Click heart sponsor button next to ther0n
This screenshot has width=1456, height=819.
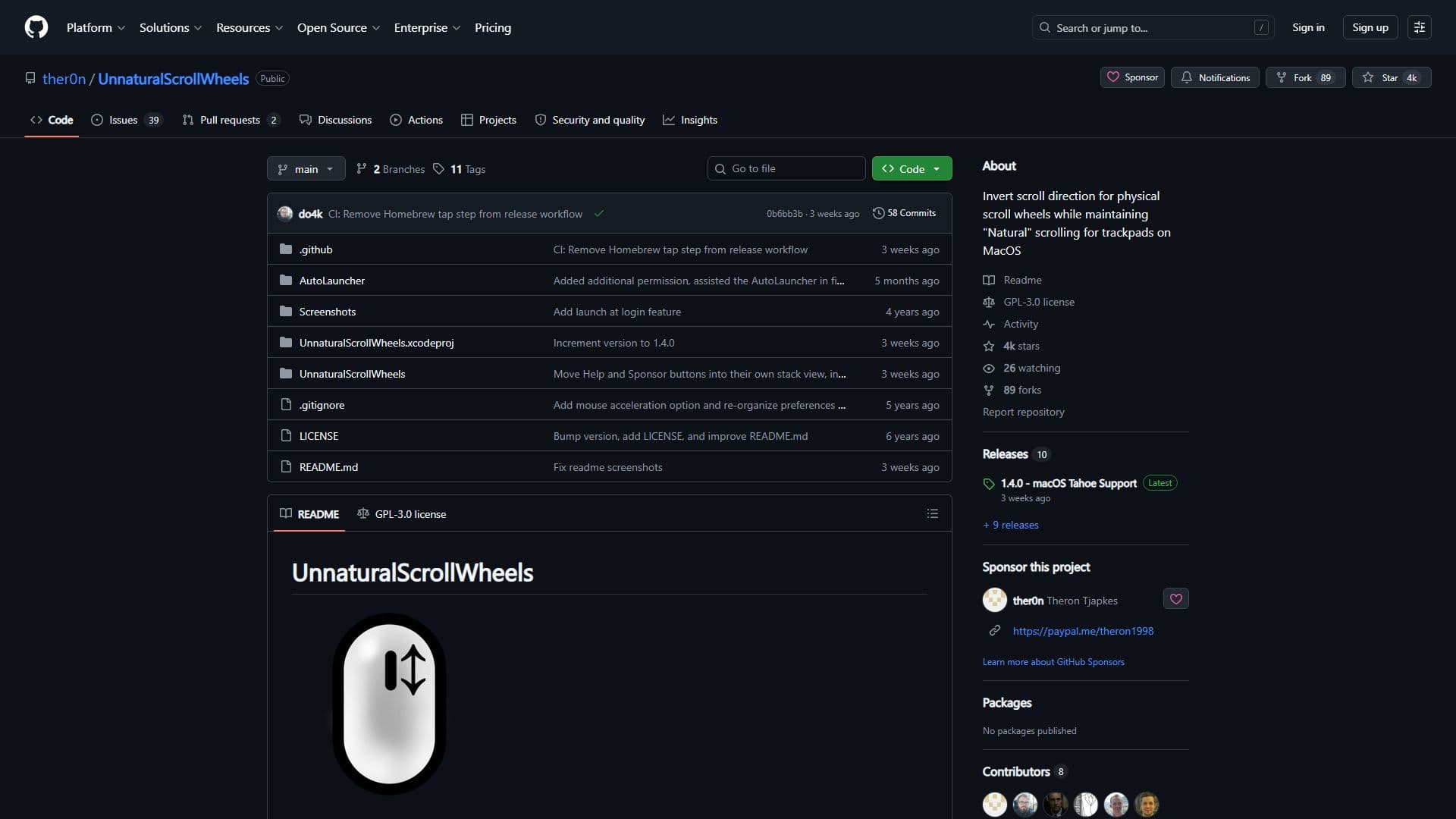[x=1176, y=599]
